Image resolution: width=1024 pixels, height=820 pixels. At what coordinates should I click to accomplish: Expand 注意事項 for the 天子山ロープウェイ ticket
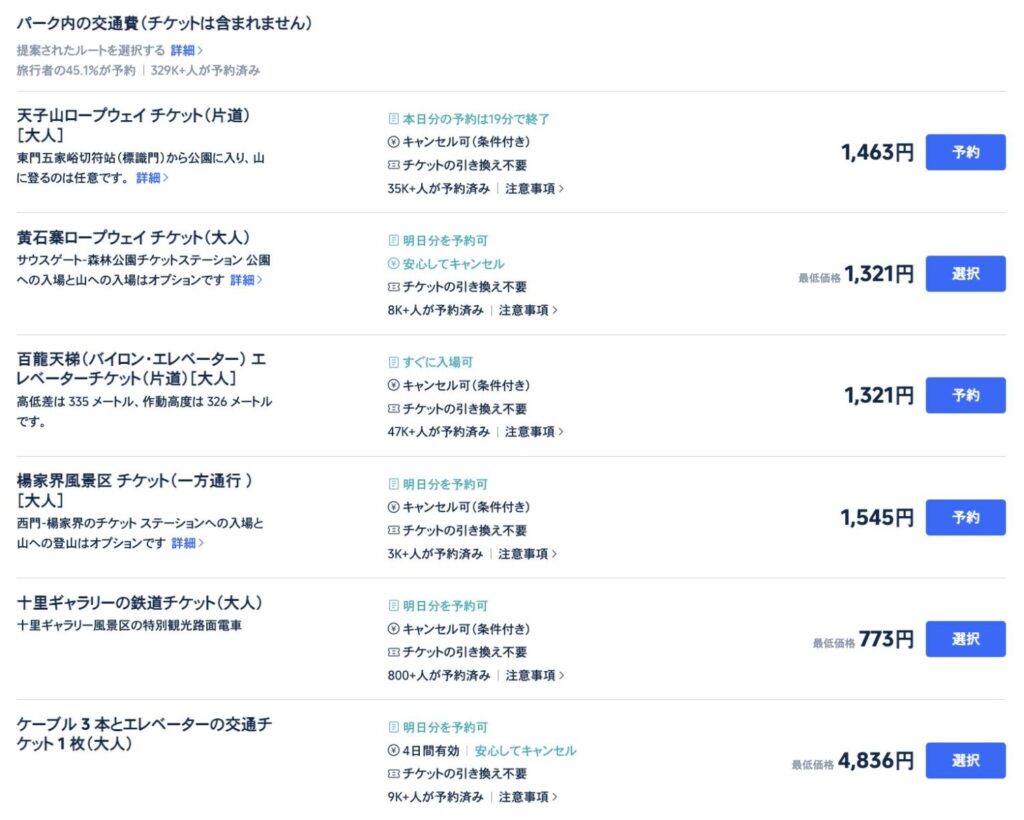pyautogui.click(x=534, y=189)
